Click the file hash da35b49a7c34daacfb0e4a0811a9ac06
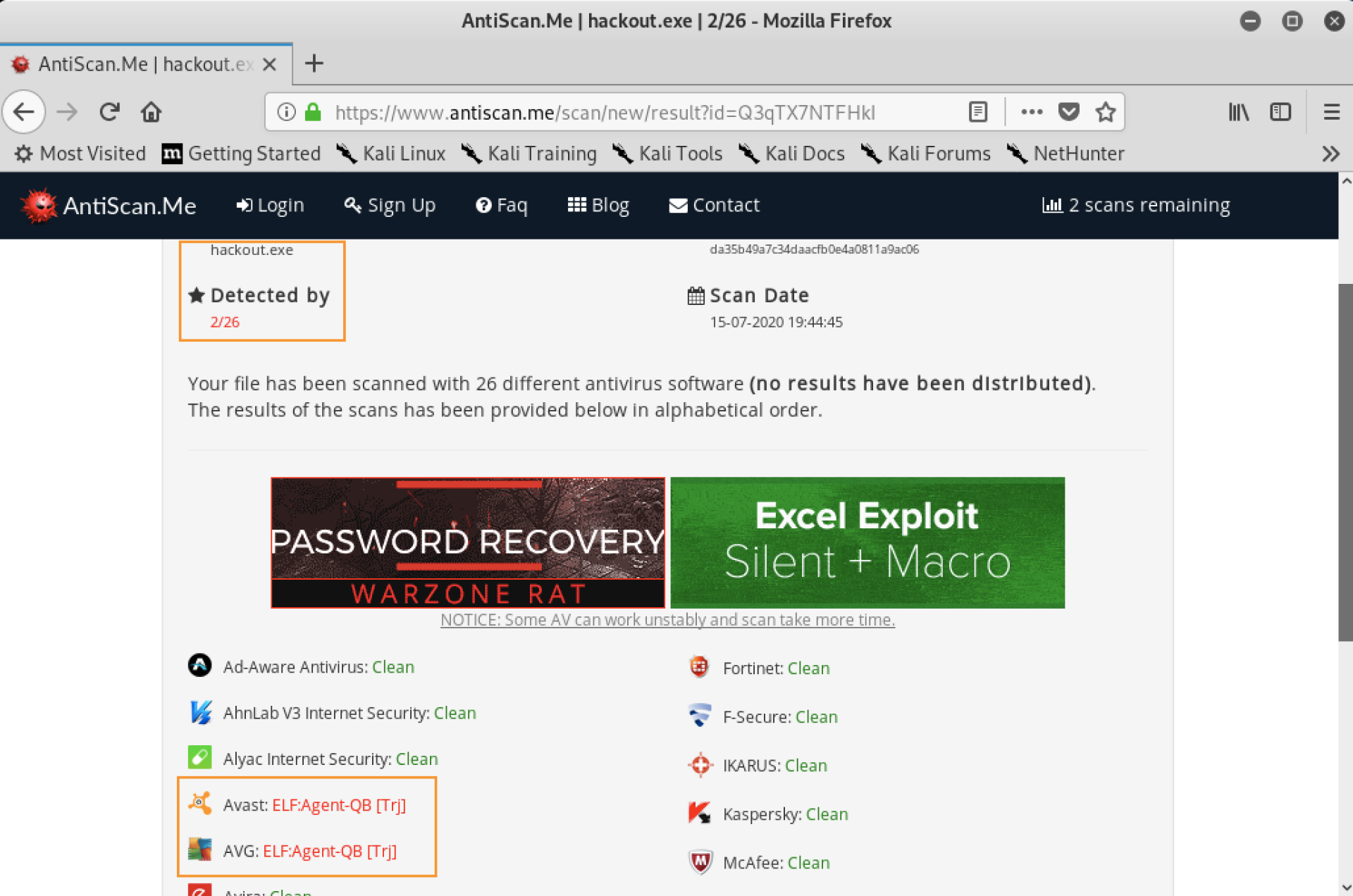The image size is (1353, 896). tap(814, 249)
